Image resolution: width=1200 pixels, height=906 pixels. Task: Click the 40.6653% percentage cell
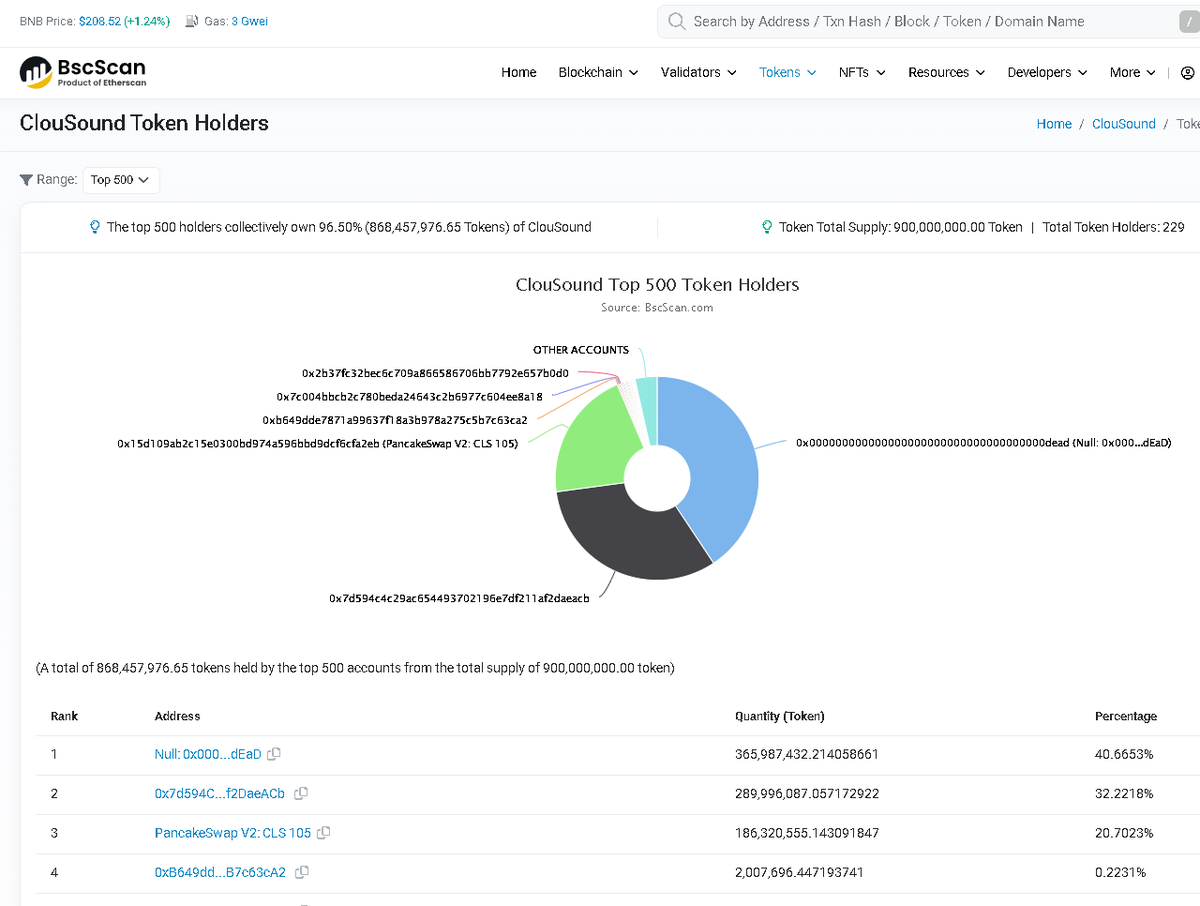[x=1124, y=754]
